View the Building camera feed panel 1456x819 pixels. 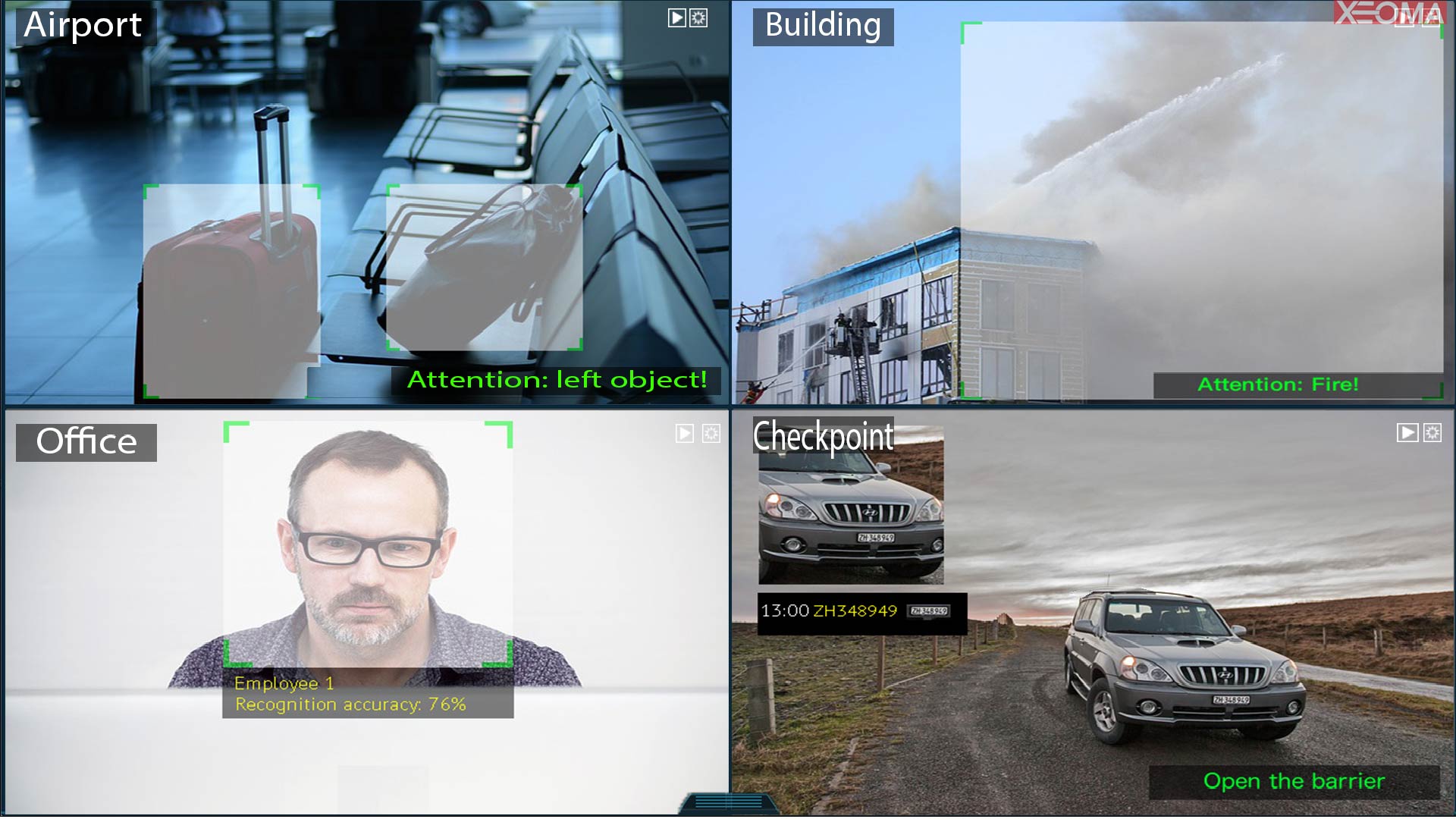click(x=1091, y=205)
